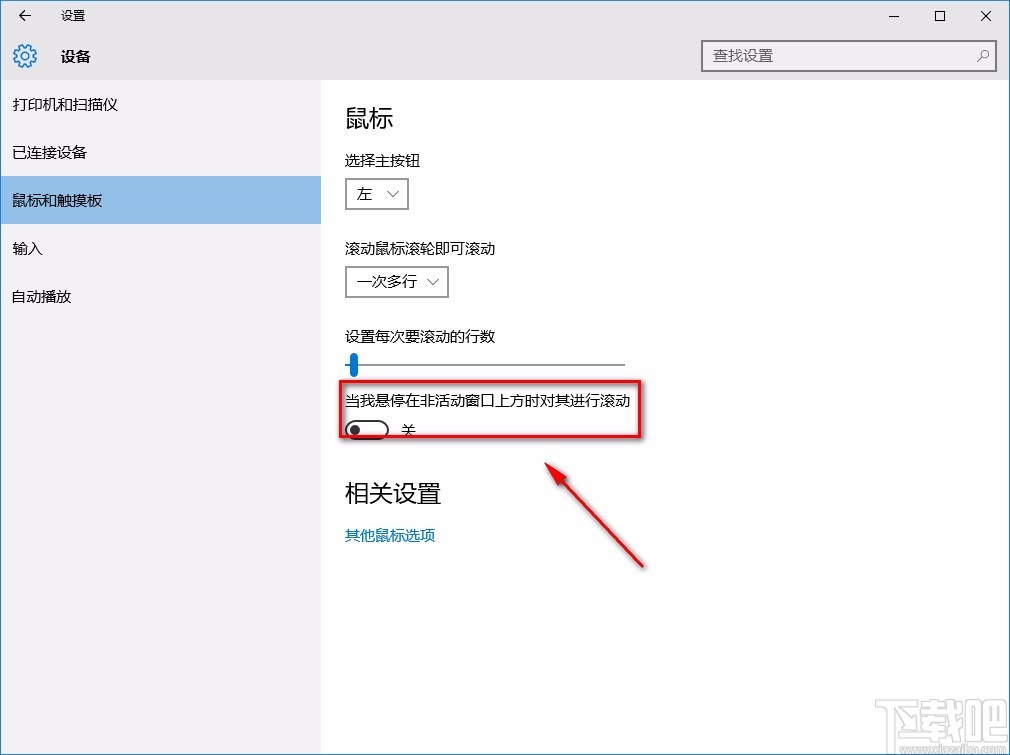Click the settings gear icon beside 设备
This screenshot has width=1010, height=755.
pyautogui.click(x=24, y=56)
